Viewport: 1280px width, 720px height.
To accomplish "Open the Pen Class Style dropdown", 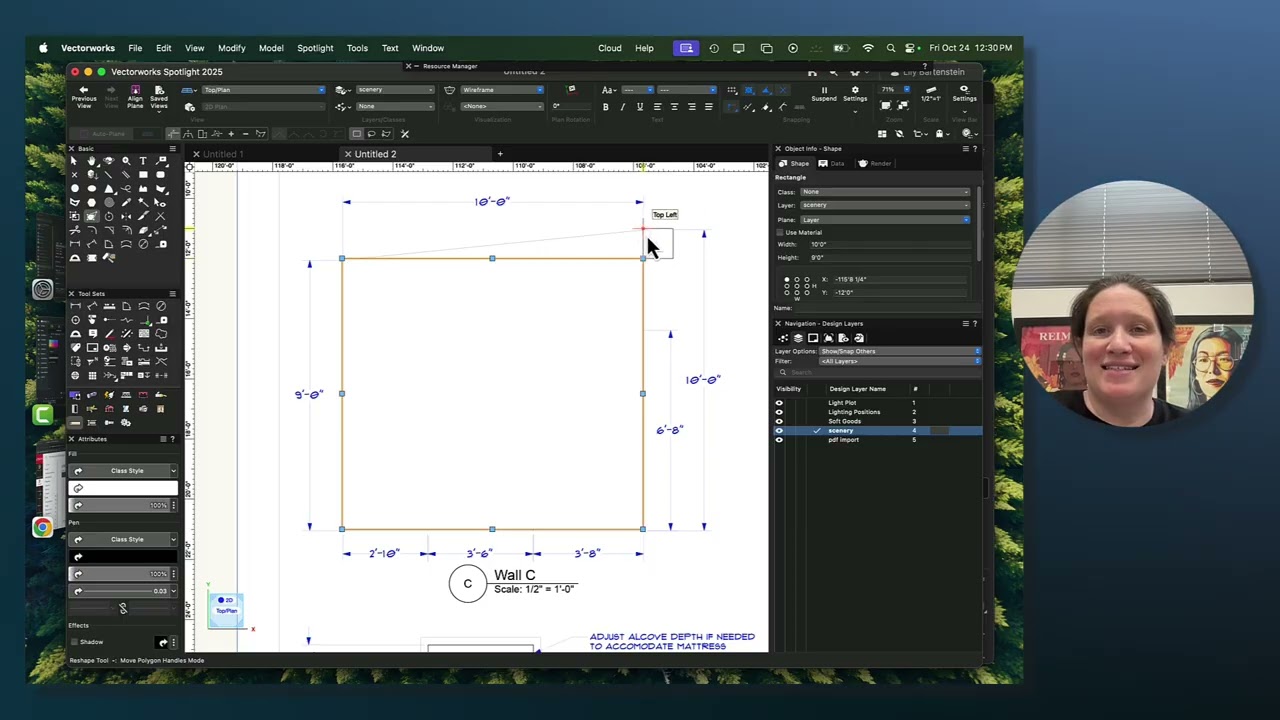I will point(123,540).
